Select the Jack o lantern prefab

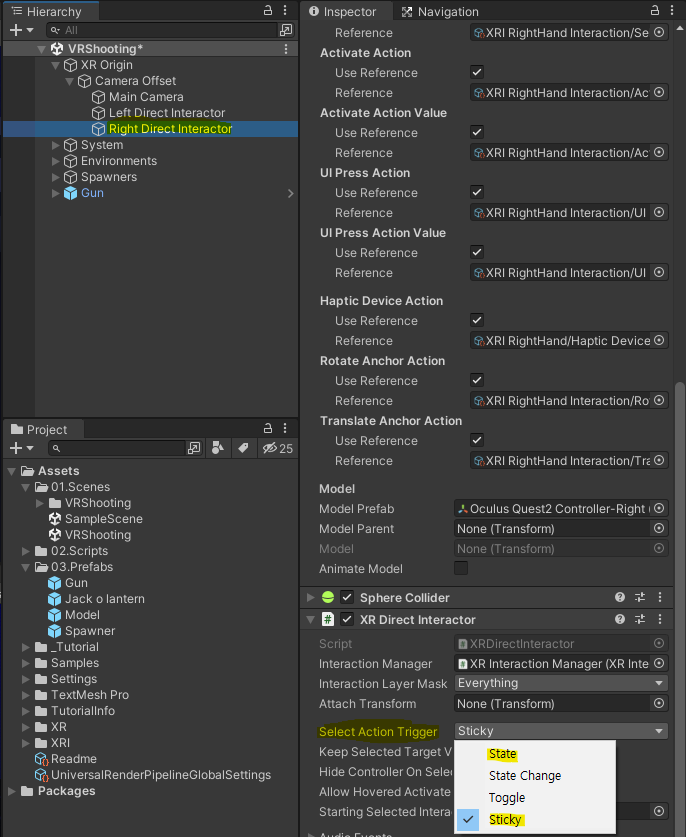(104, 599)
